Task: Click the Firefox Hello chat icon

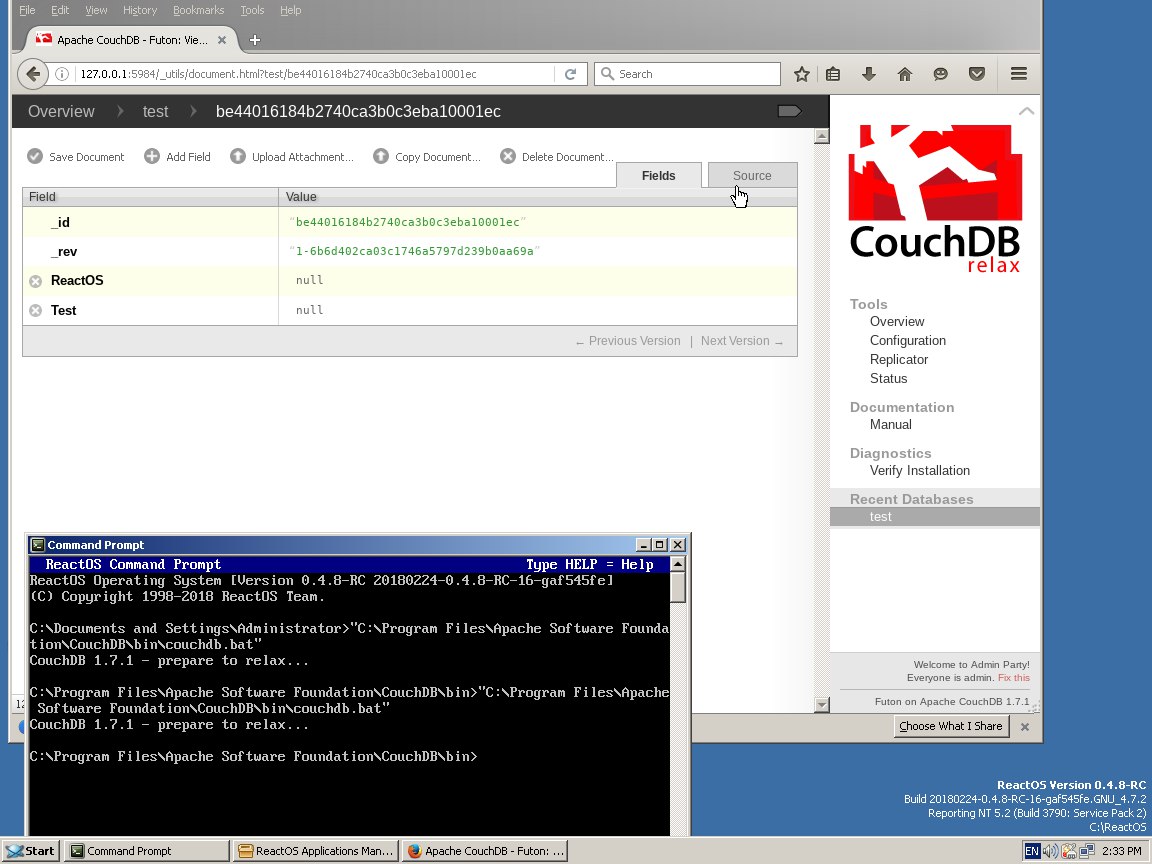Action: pos(940,74)
